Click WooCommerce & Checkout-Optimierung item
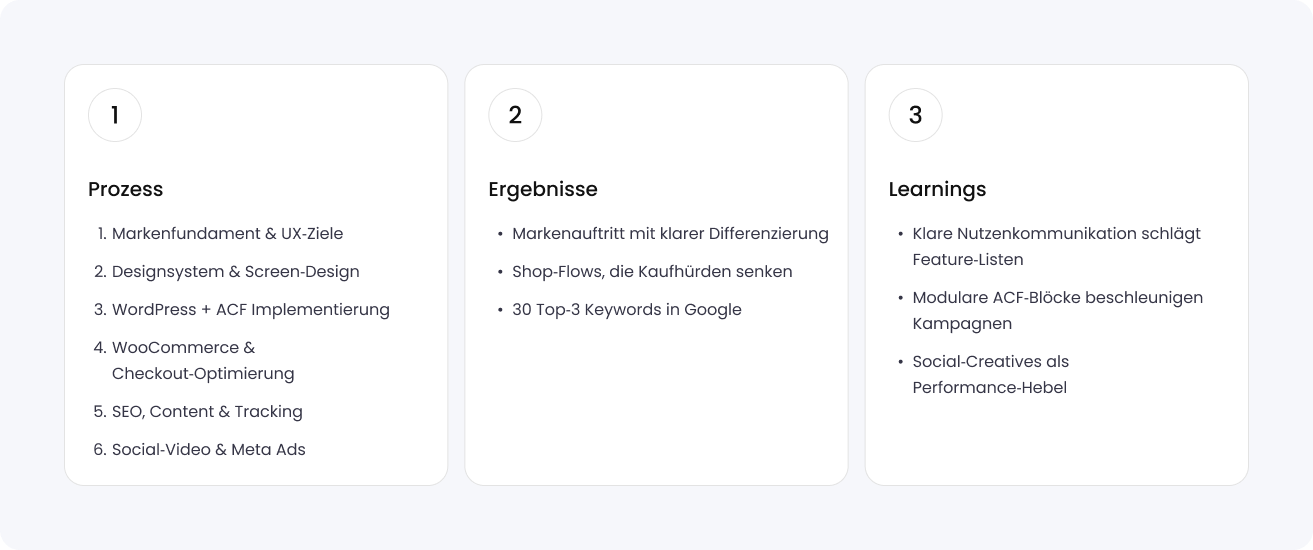Screen dimensions: 1313x550 coord(203,360)
